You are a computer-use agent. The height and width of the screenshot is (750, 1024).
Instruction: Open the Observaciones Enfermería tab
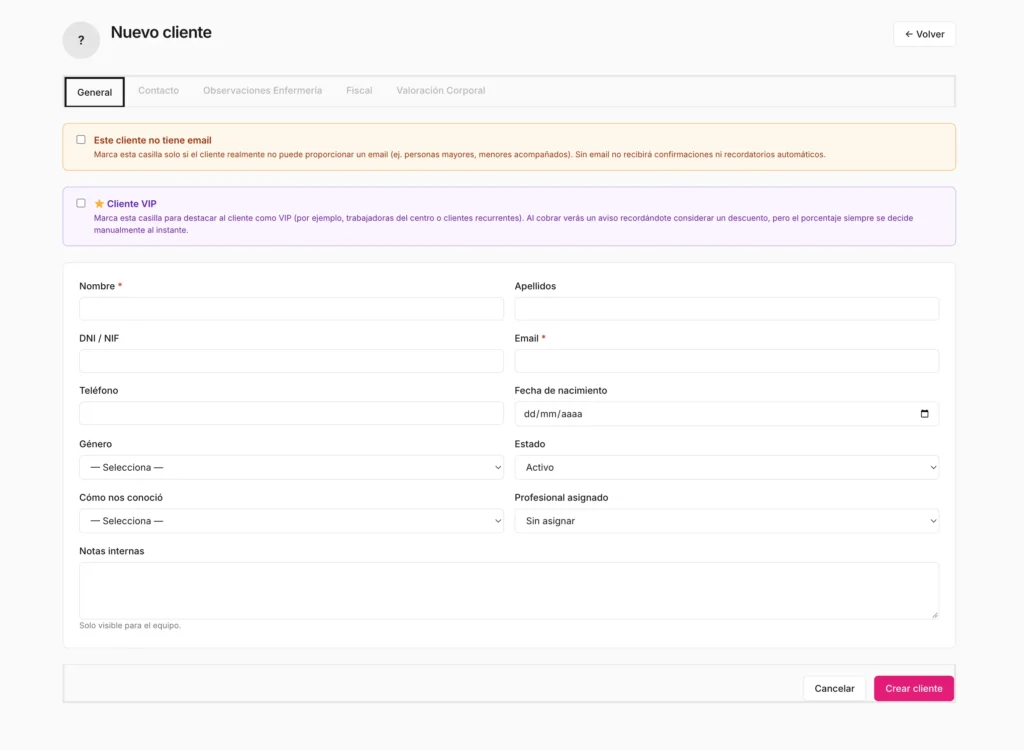[x=263, y=91]
